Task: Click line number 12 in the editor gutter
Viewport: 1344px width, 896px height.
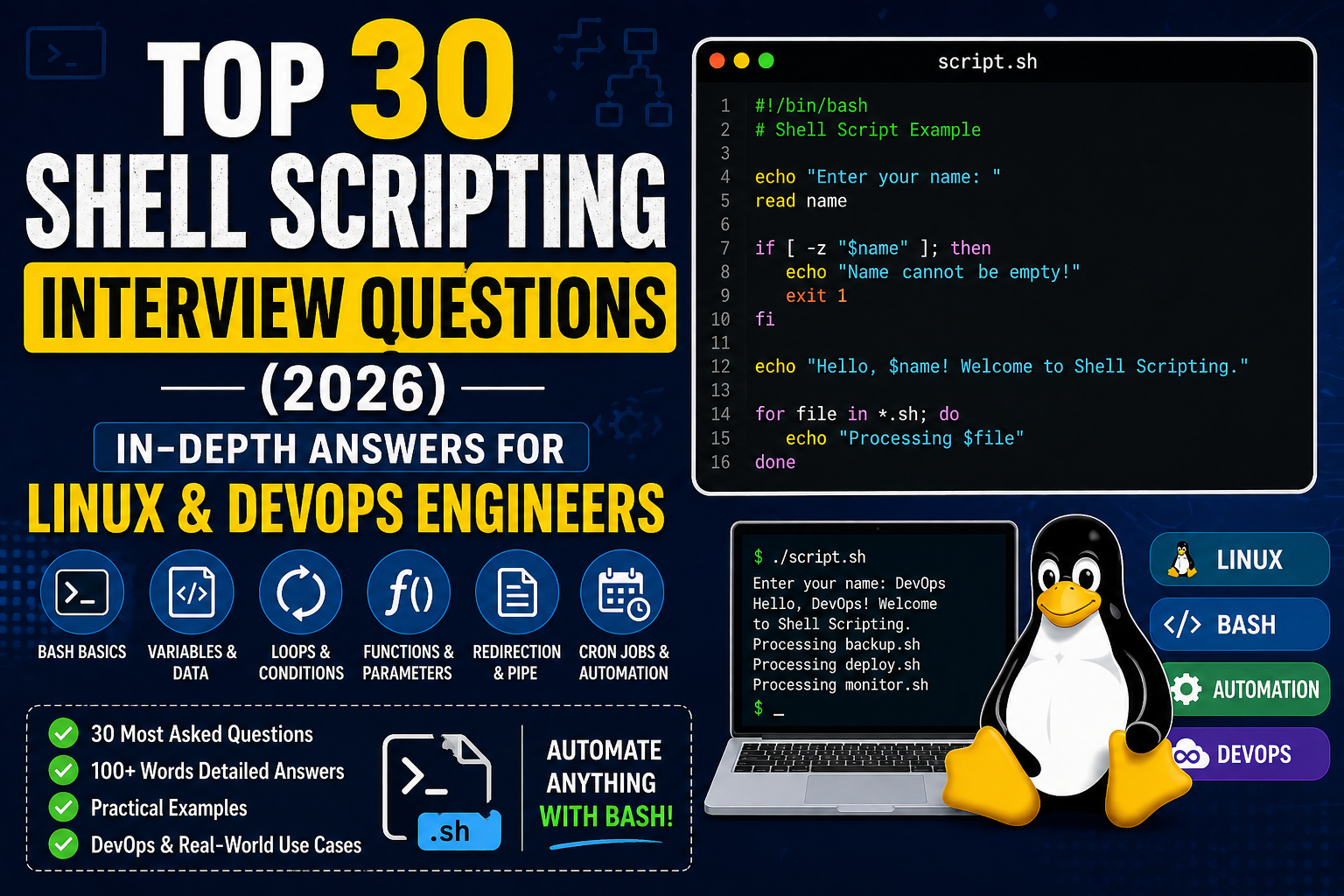Action: coord(720,367)
